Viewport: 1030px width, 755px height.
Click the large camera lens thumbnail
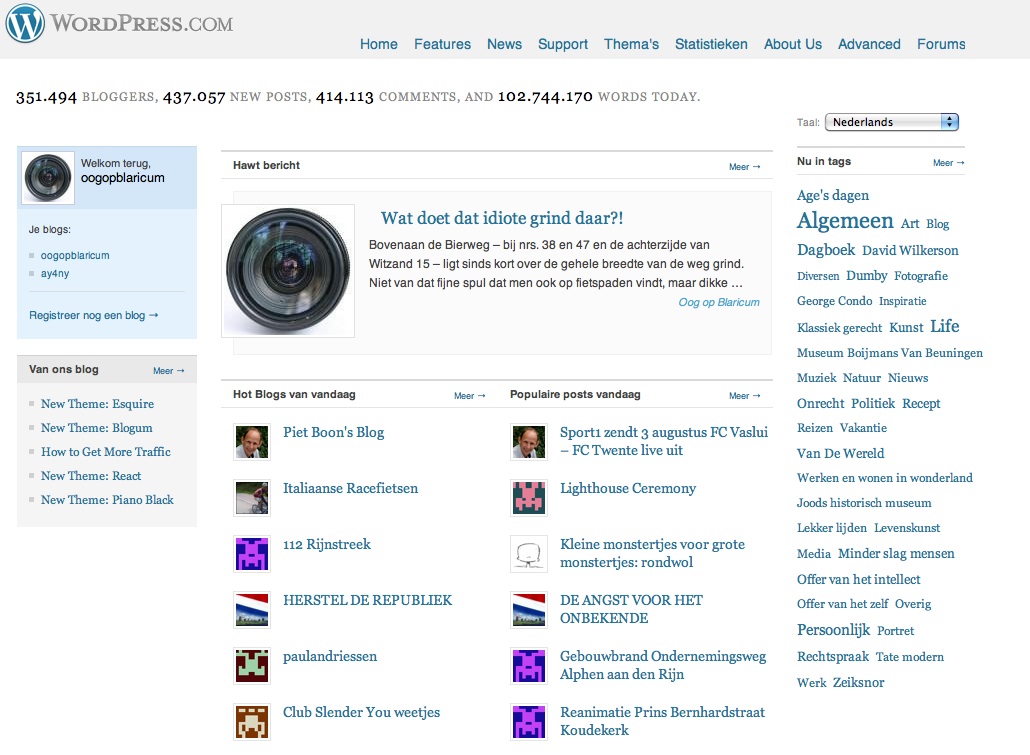[288, 271]
